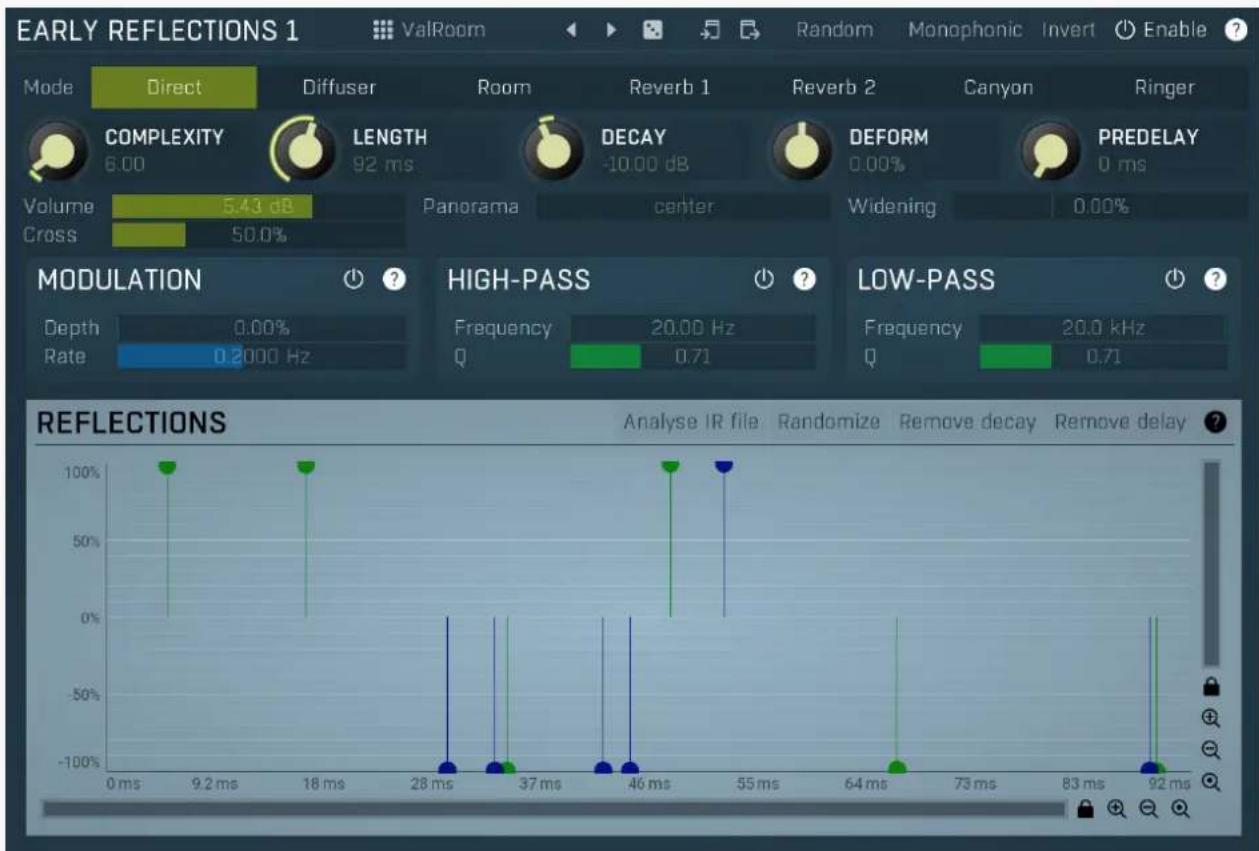Click High-Pass Q slider
Image resolution: width=1259 pixels, height=851 pixels.
693,356
